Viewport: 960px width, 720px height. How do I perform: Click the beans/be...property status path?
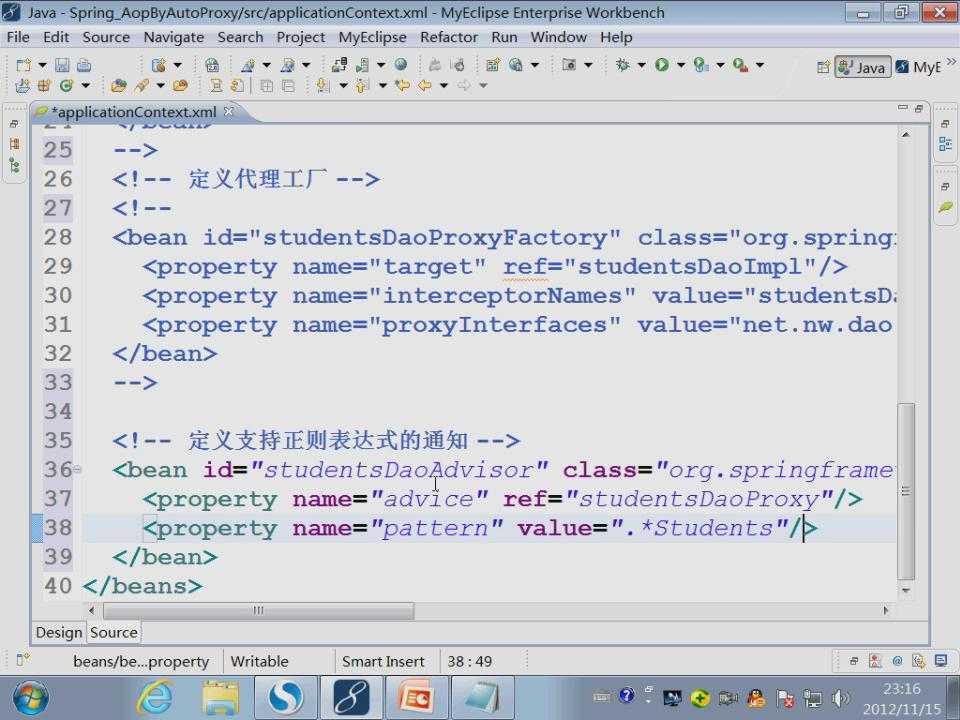(141, 661)
